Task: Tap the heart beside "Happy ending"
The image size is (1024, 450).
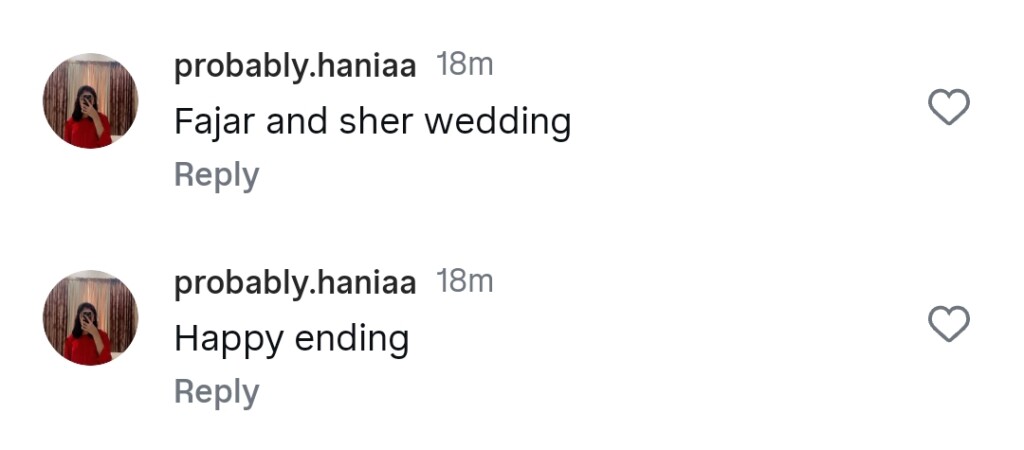Action: (x=949, y=324)
